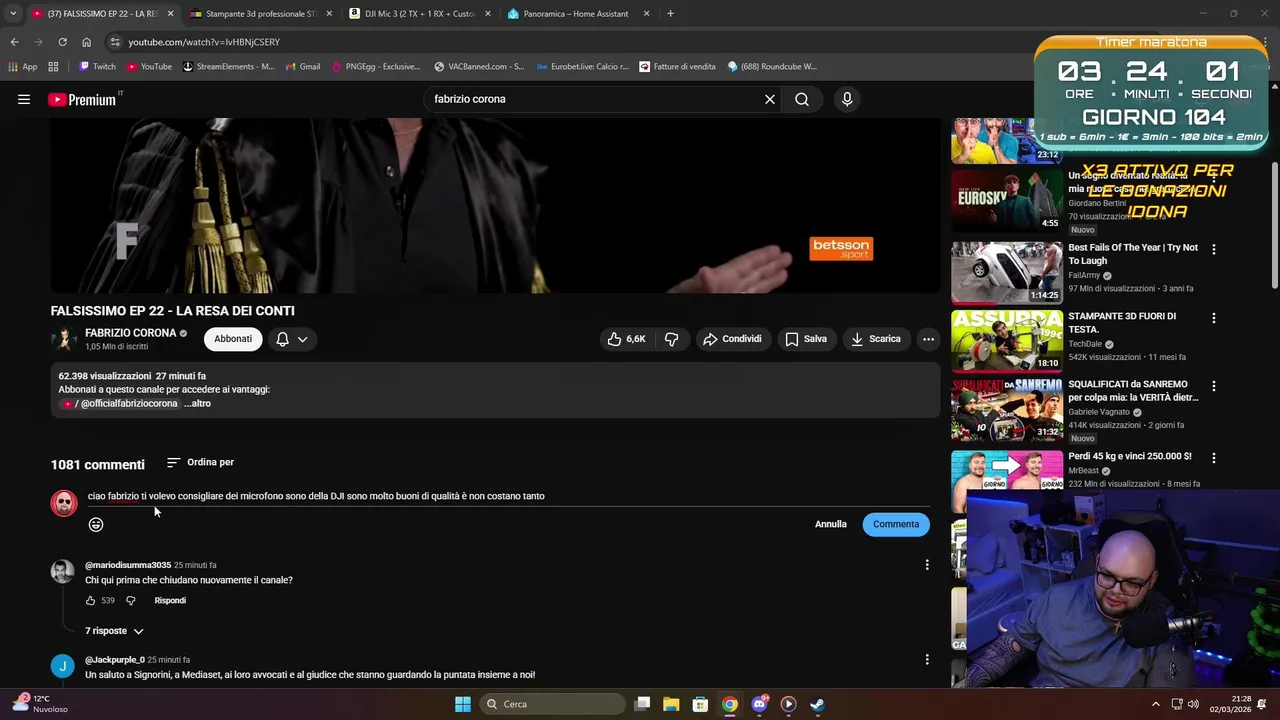Switch to Panoramica – Home Assistant tab
1280x720 pixels.
pos(579,14)
